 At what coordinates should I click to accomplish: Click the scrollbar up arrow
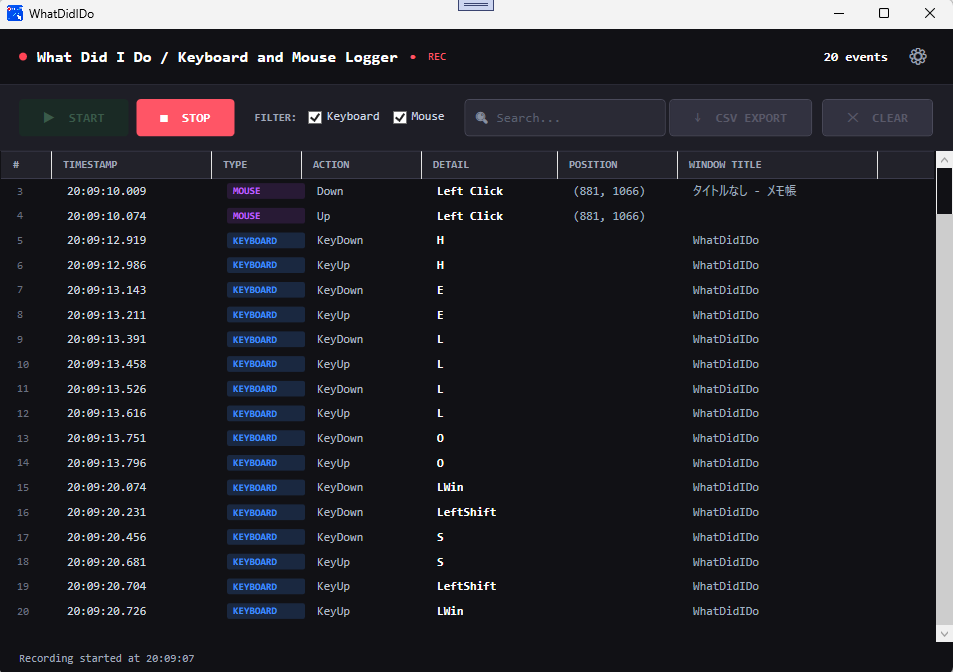[x=944, y=160]
